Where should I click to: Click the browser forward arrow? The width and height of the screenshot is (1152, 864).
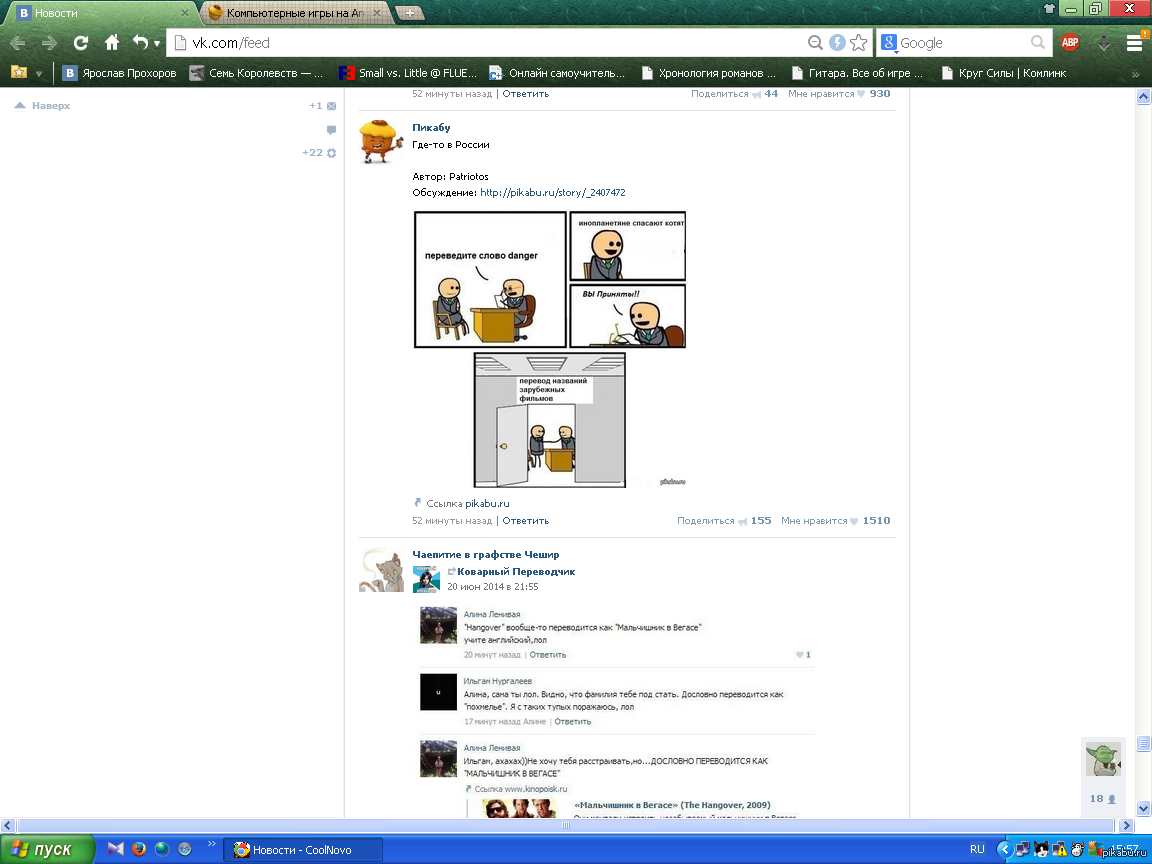[49, 43]
